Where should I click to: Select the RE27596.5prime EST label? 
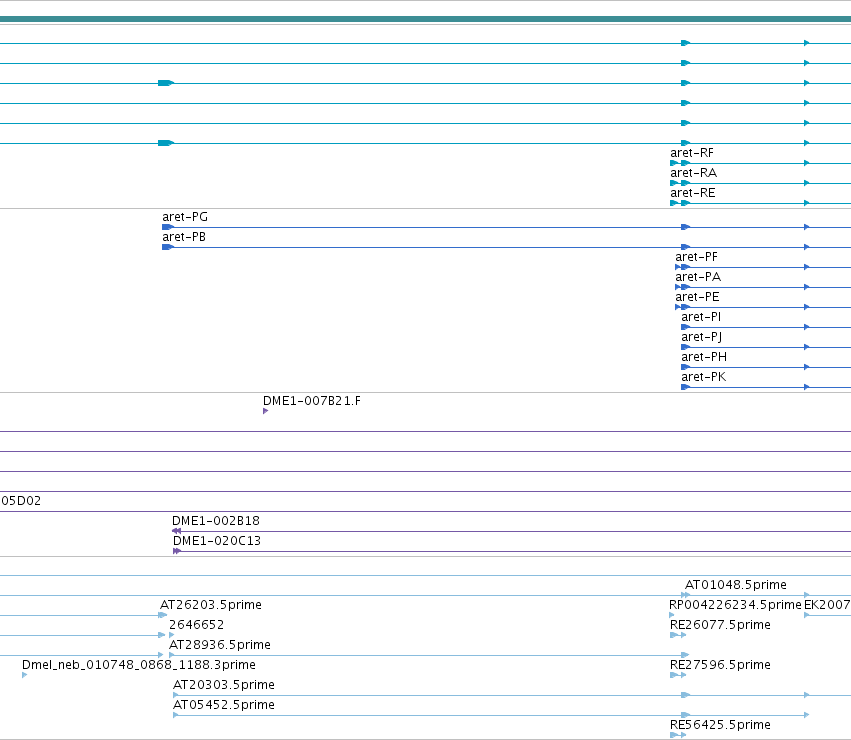tap(720, 665)
